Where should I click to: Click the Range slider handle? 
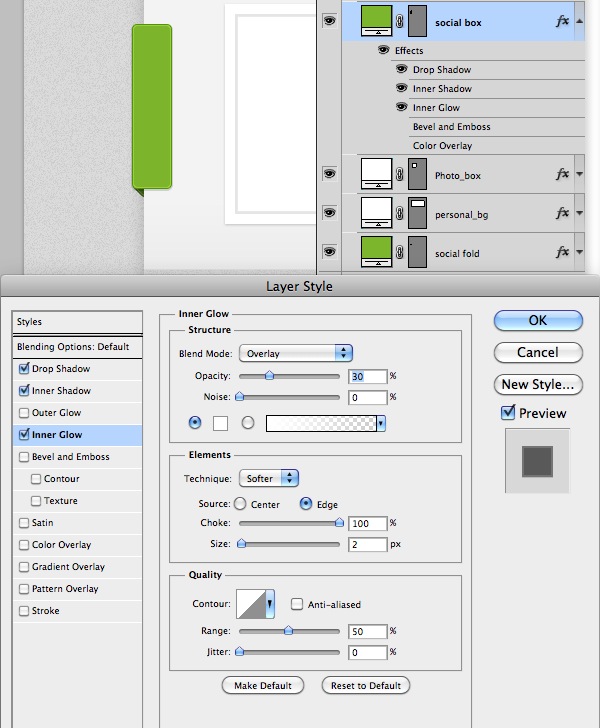tap(288, 630)
